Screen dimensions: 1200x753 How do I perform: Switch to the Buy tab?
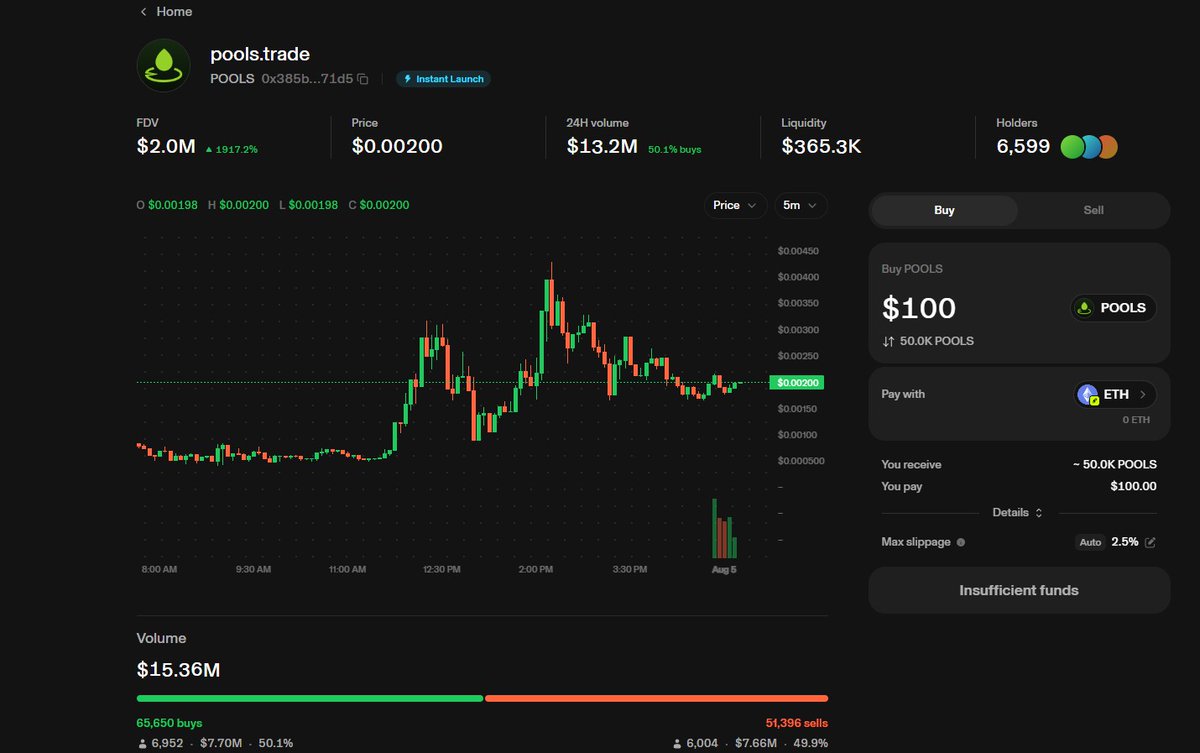[944, 211]
